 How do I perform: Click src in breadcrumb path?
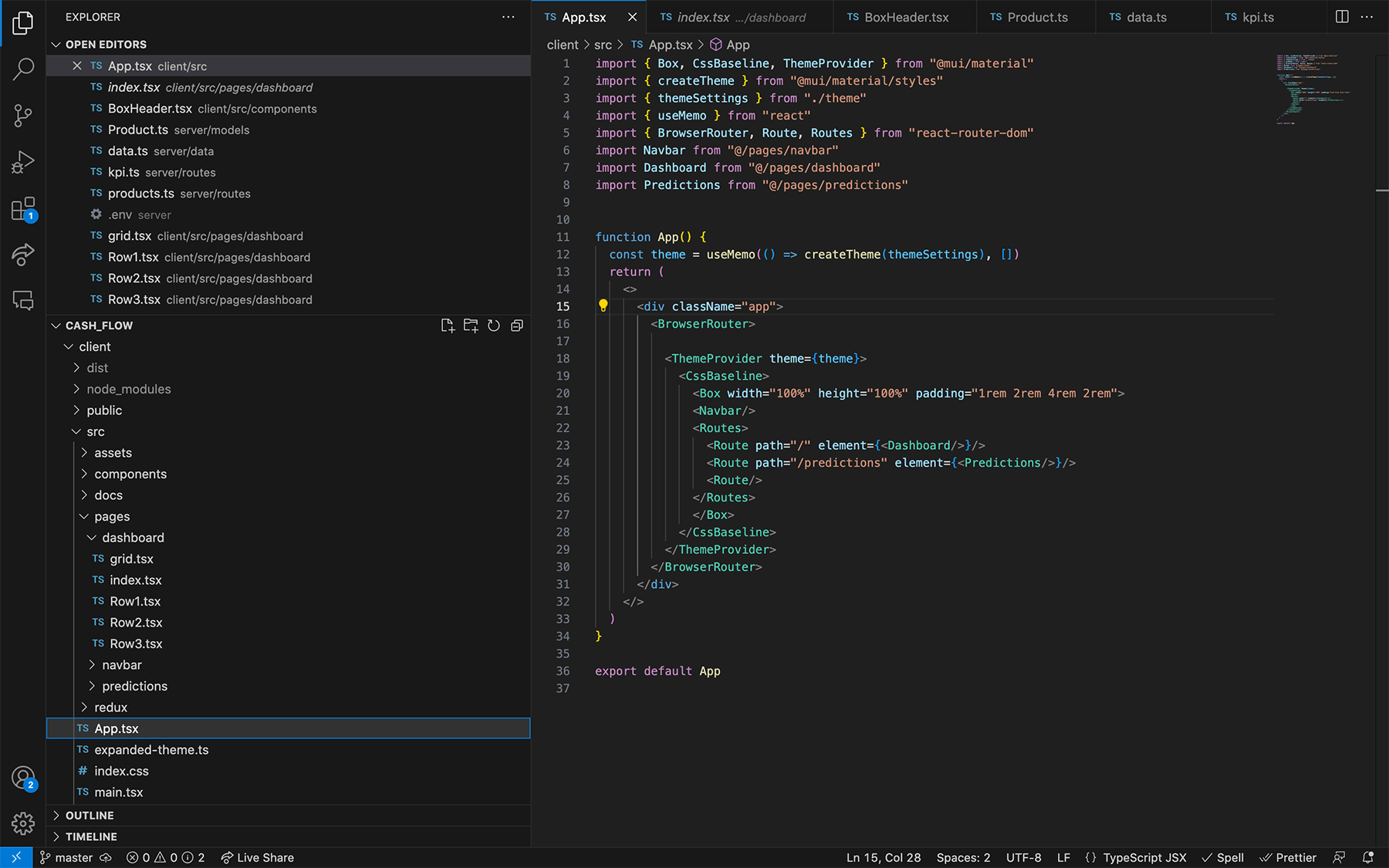coord(603,45)
